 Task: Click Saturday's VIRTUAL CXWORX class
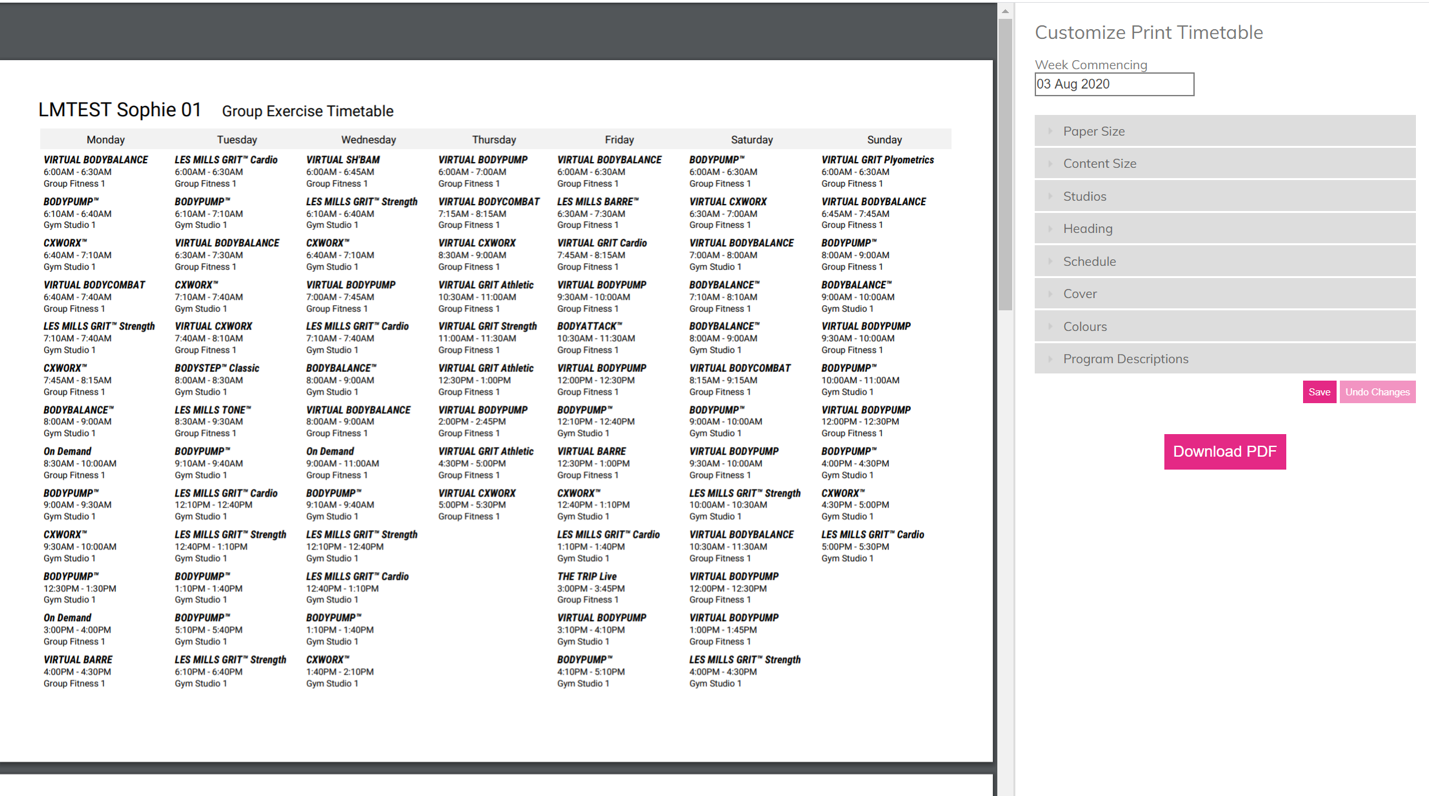click(x=728, y=213)
